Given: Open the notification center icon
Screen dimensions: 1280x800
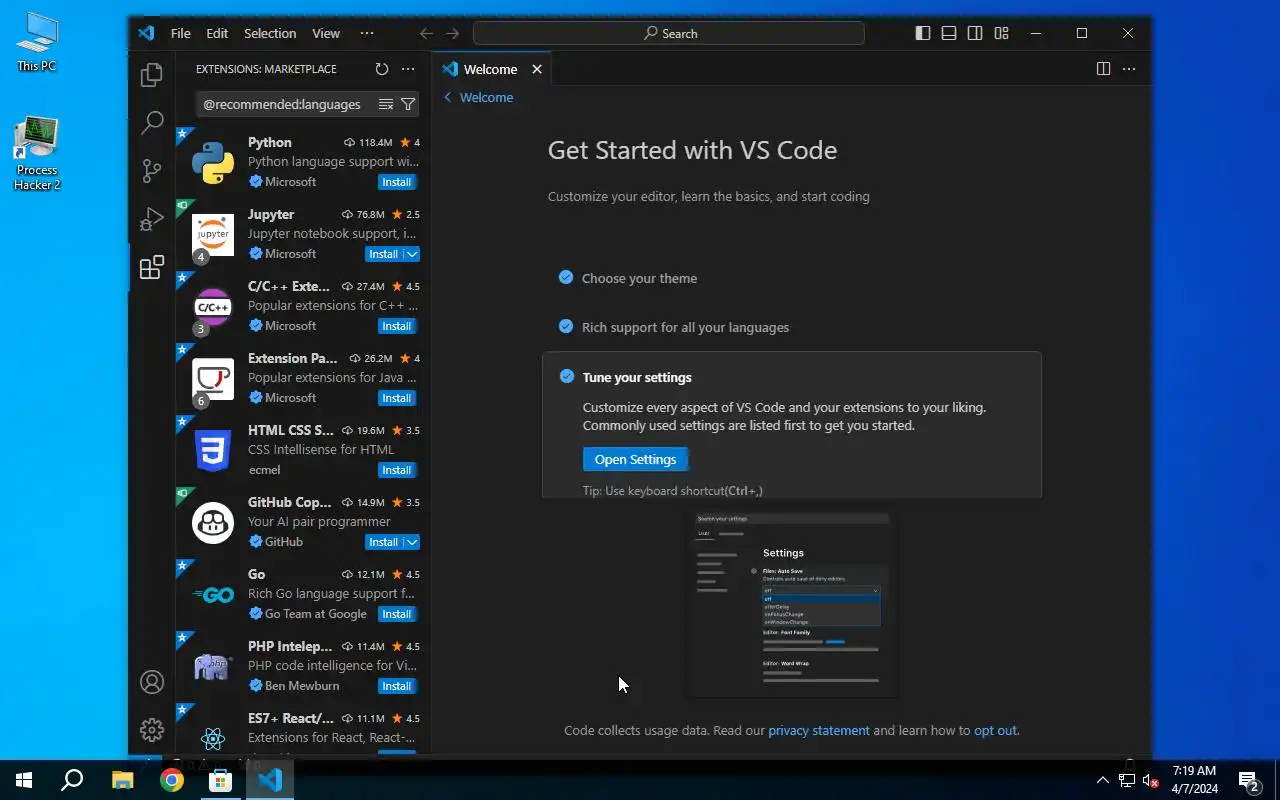Looking at the screenshot, I should (1248, 780).
